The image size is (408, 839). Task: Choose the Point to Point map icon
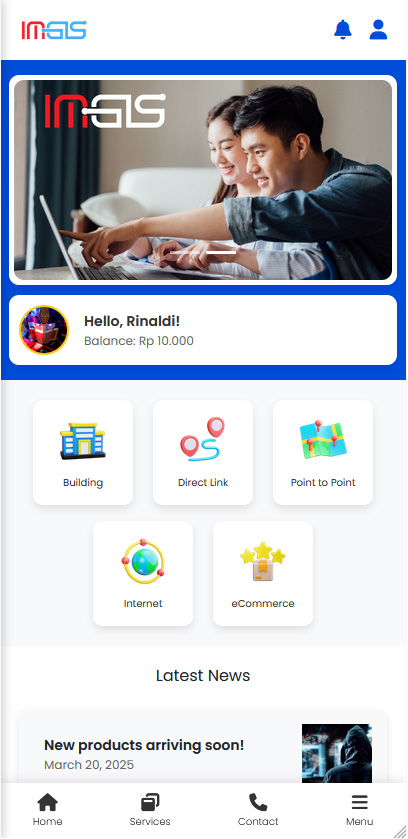tap(323, 440)
